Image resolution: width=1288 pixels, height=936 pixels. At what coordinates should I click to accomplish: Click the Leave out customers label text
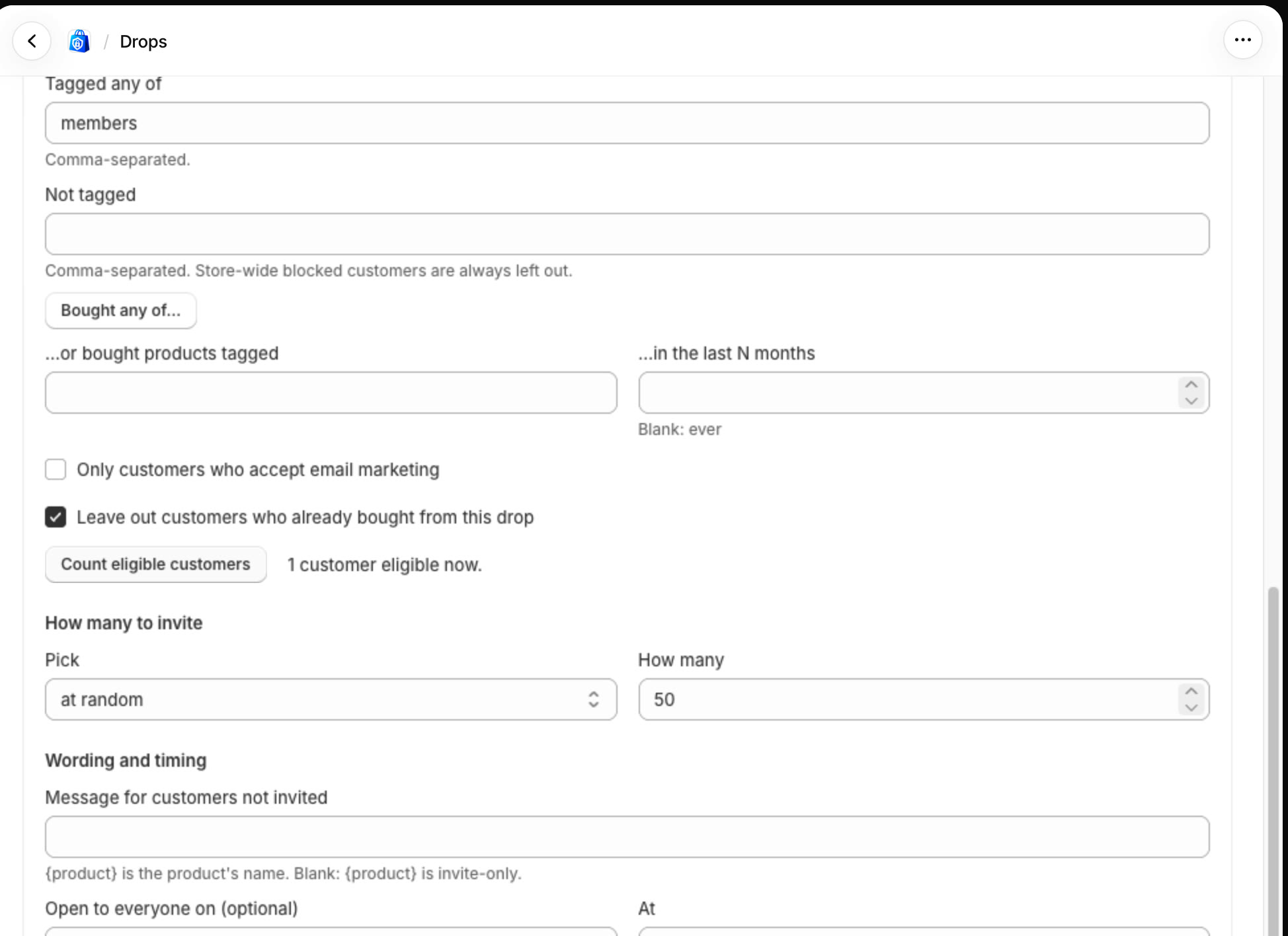coord(305,518)
